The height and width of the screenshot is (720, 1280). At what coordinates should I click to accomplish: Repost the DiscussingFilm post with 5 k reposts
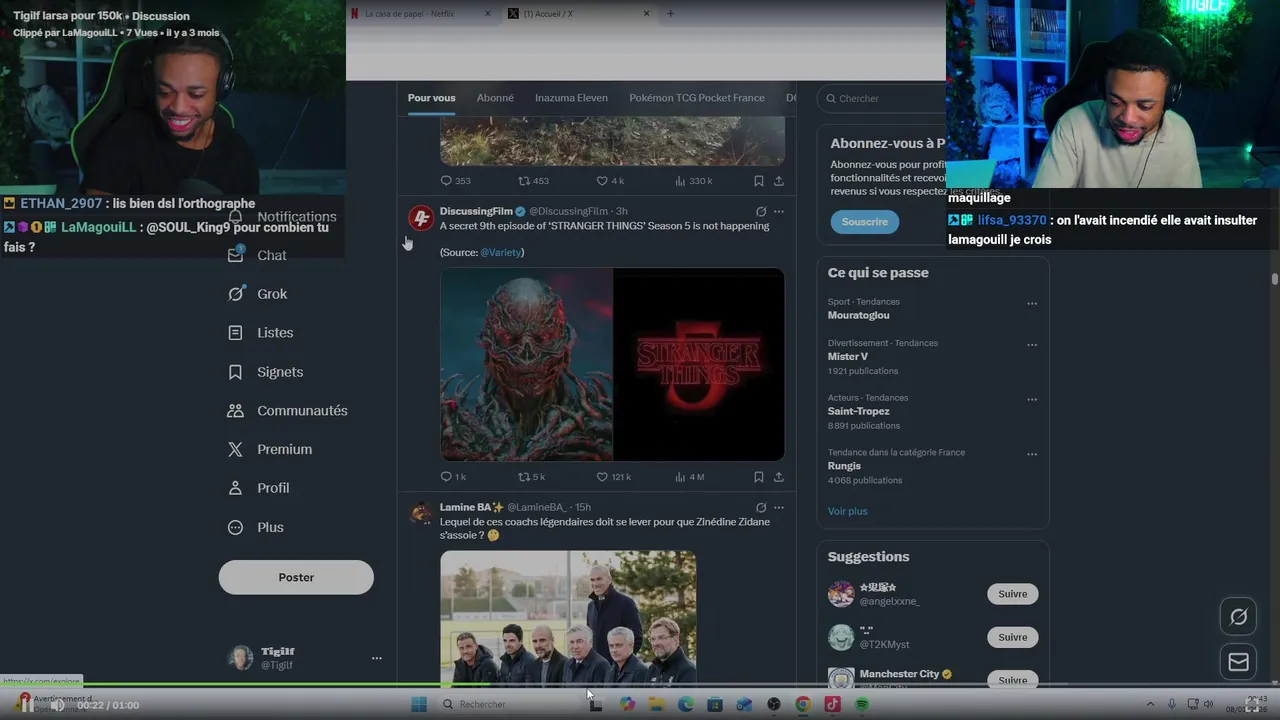[531, 477]
